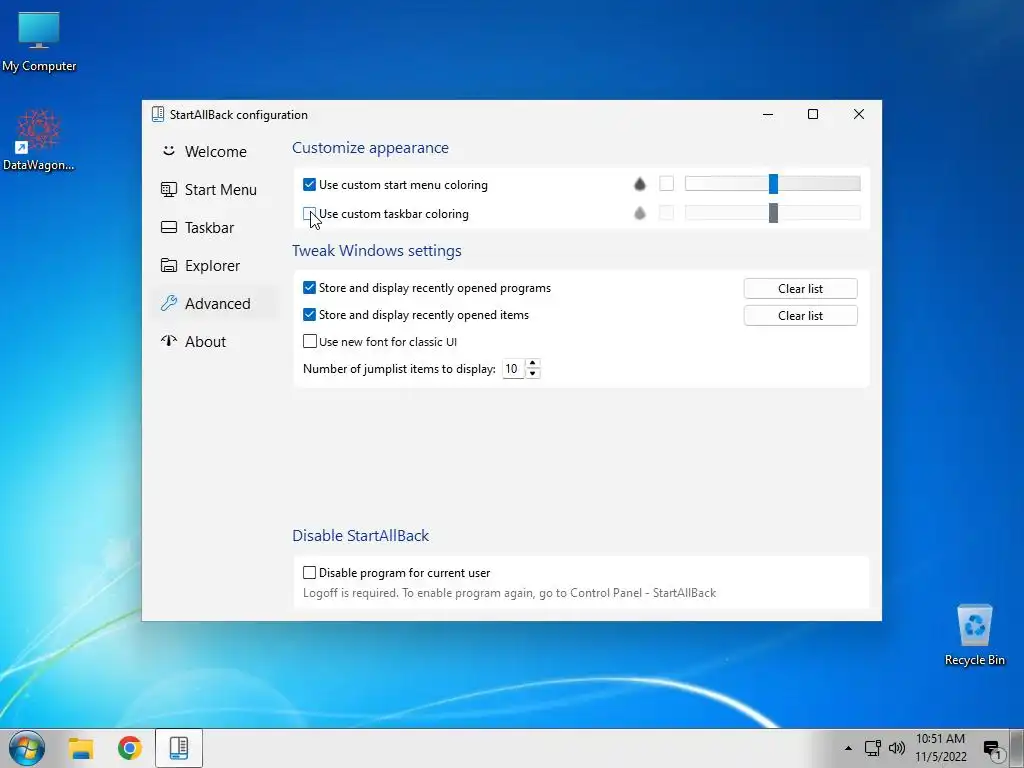This screenshot has height=768, width=1024.
Task: Uncheck Use custom start menu coloring
Action: [x=310, y=185]
